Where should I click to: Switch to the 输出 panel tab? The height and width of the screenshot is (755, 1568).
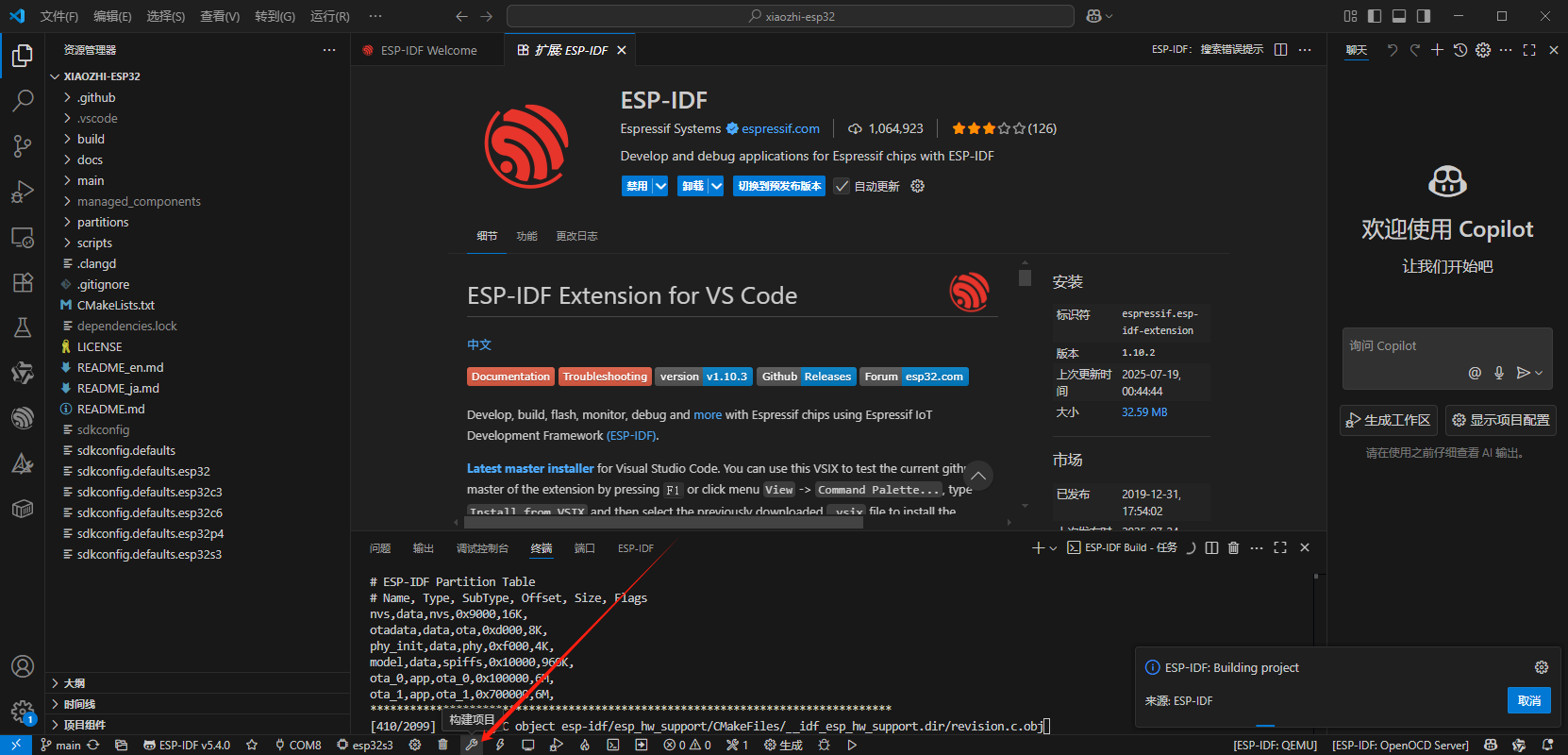tap(423, 548)
